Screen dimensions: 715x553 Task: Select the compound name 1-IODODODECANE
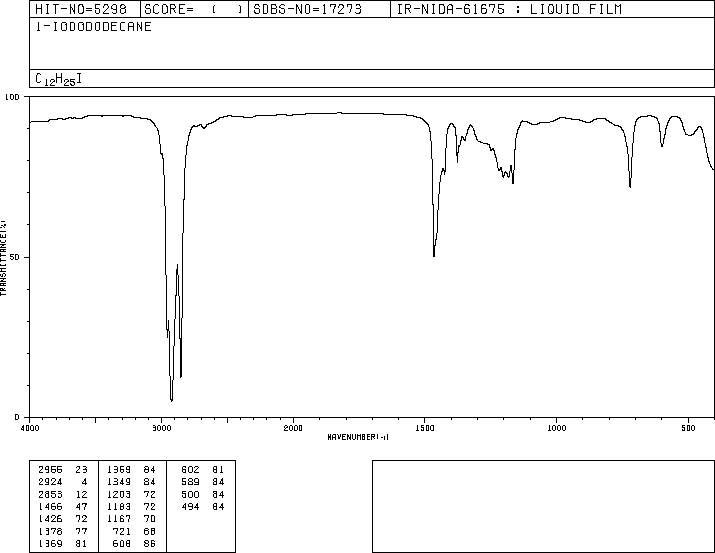point(93,27)
